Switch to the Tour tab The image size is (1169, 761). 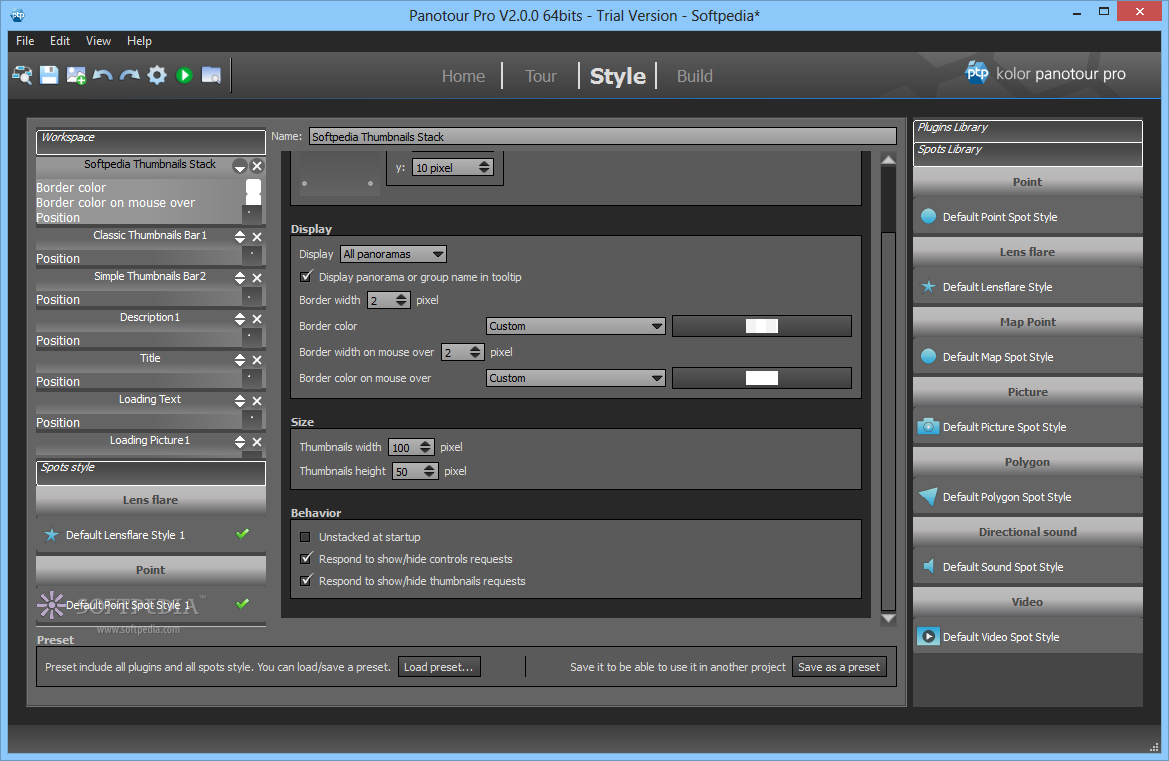(541, 76)
